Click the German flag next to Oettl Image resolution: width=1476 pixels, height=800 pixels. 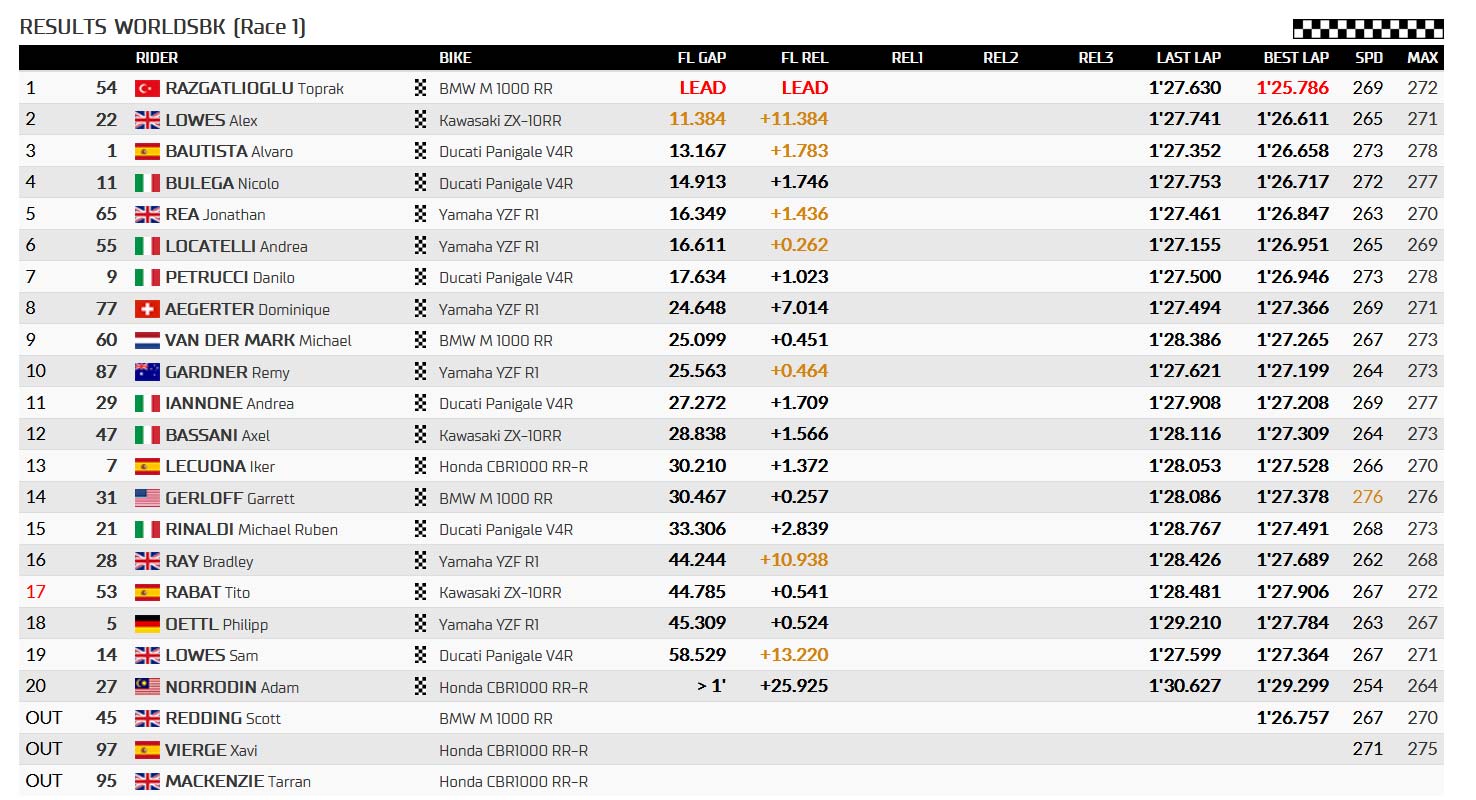[x=147, y=624]
